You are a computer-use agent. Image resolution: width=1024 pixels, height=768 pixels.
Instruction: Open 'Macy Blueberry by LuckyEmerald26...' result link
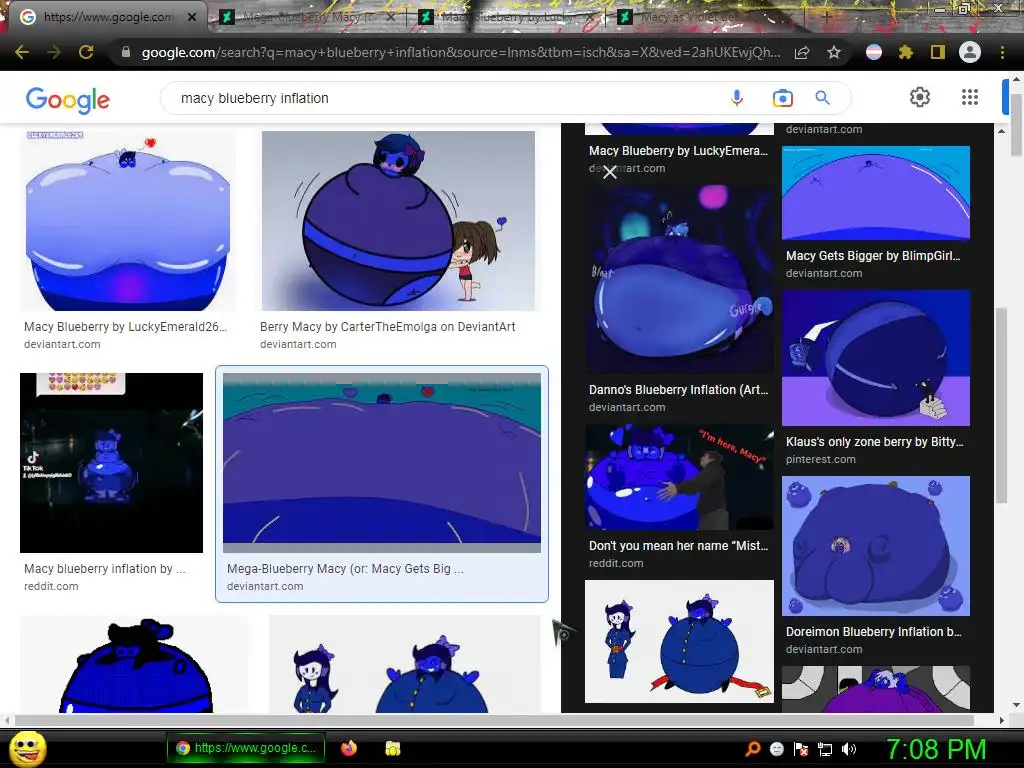click(x=125, y=327)
